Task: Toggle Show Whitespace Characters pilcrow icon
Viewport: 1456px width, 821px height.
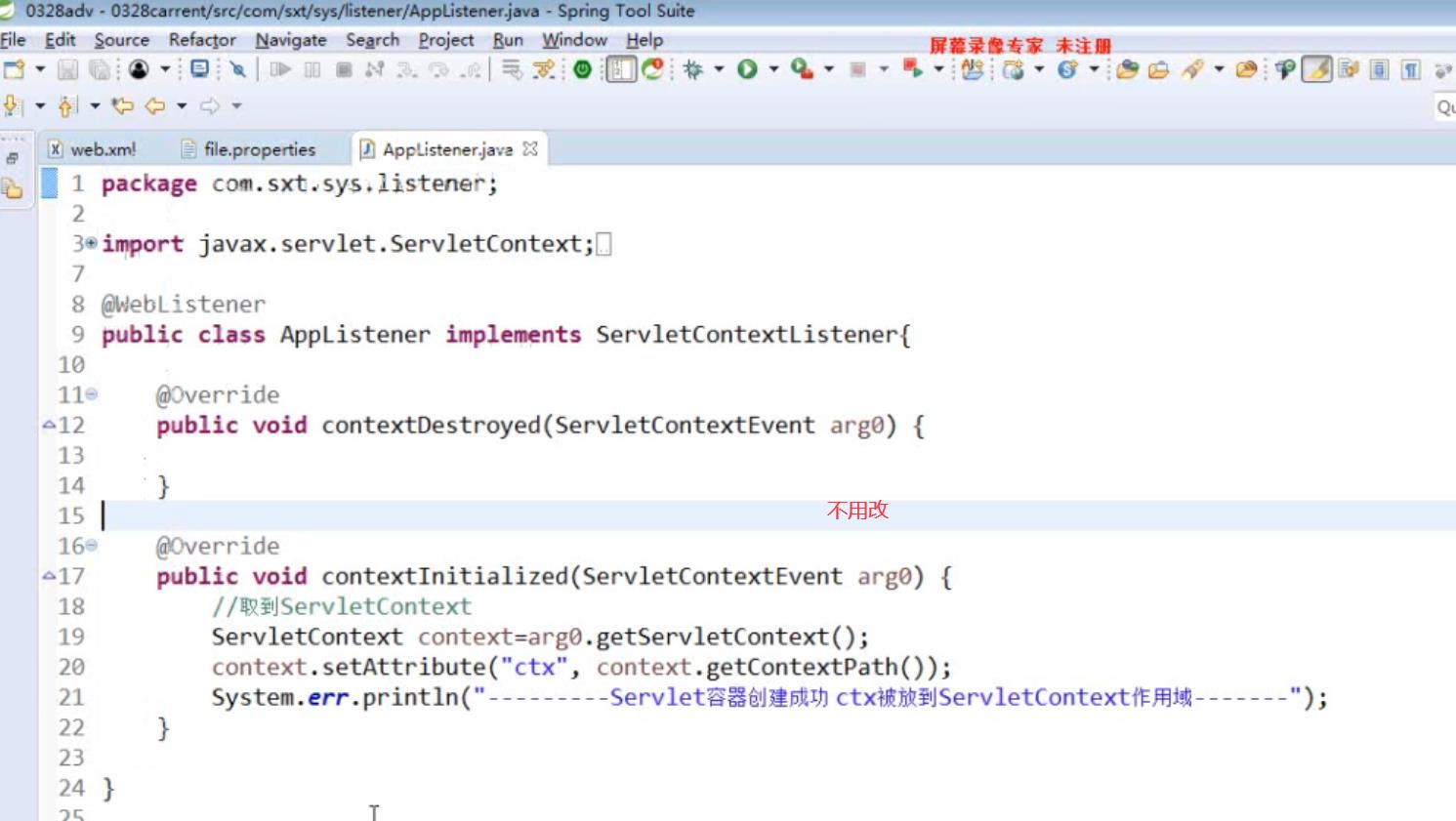Action: (1411, 69)
